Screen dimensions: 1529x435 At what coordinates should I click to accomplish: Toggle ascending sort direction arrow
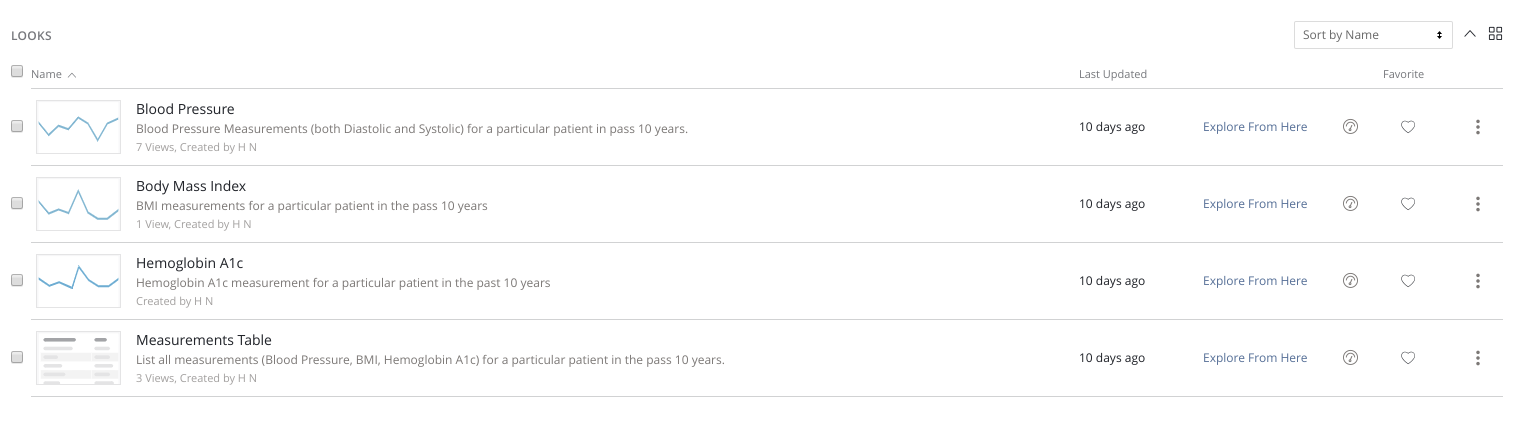coord(1470,34)
